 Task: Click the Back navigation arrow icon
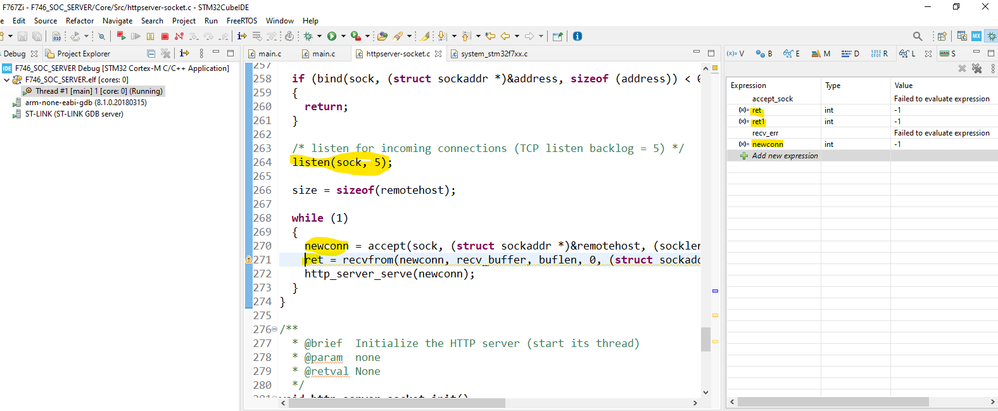click(x=505, y=36)
